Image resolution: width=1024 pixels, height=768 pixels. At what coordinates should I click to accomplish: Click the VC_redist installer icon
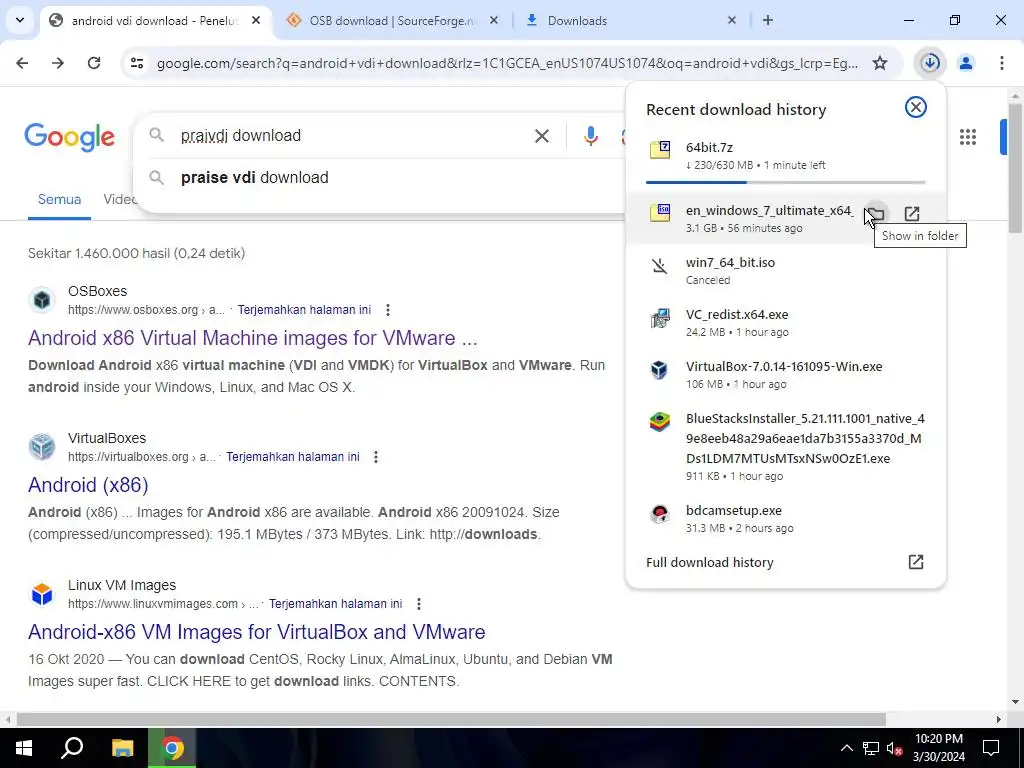click(x=660, y=318)
